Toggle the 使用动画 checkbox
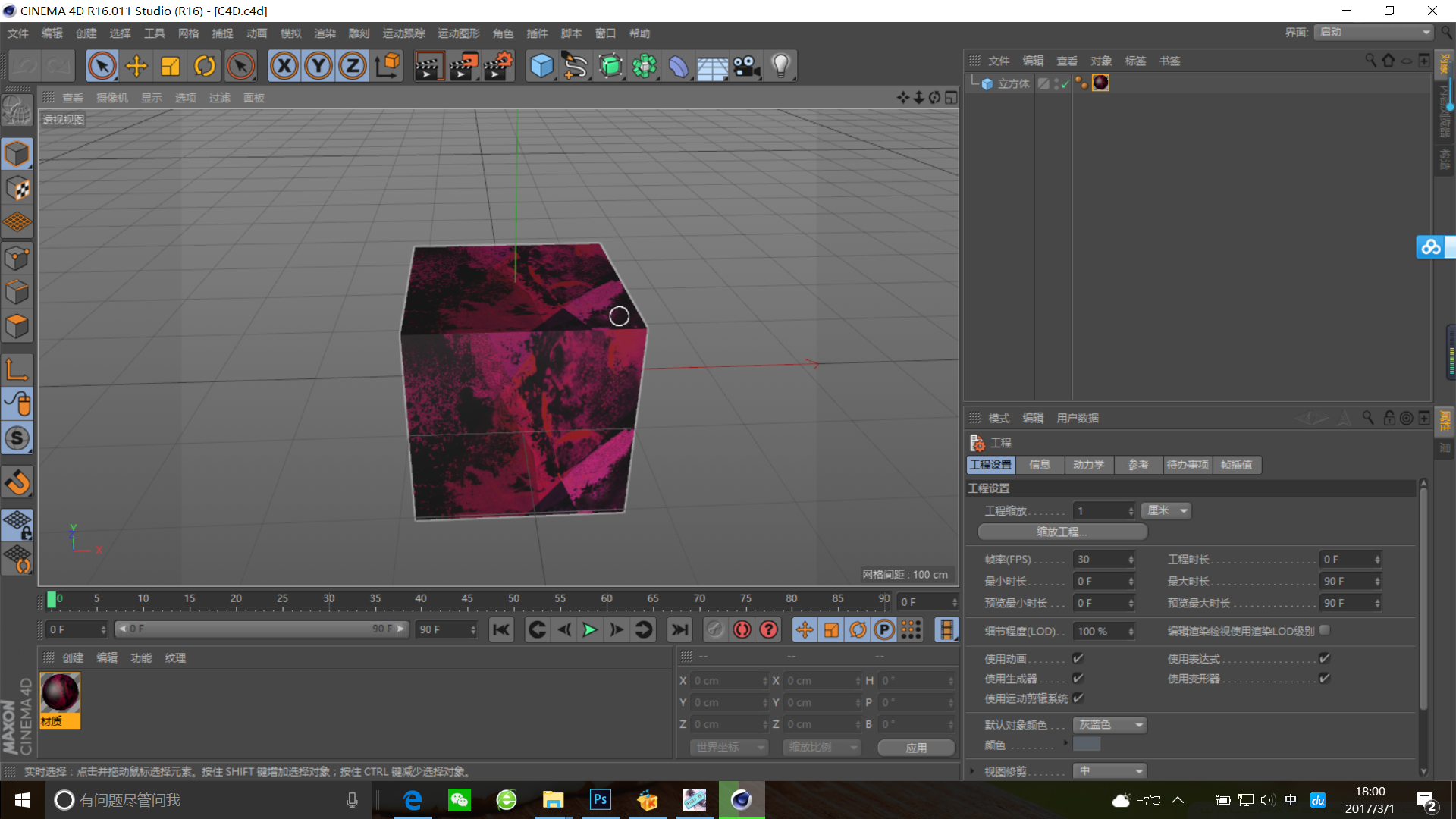 click(x=1078, y=658)
